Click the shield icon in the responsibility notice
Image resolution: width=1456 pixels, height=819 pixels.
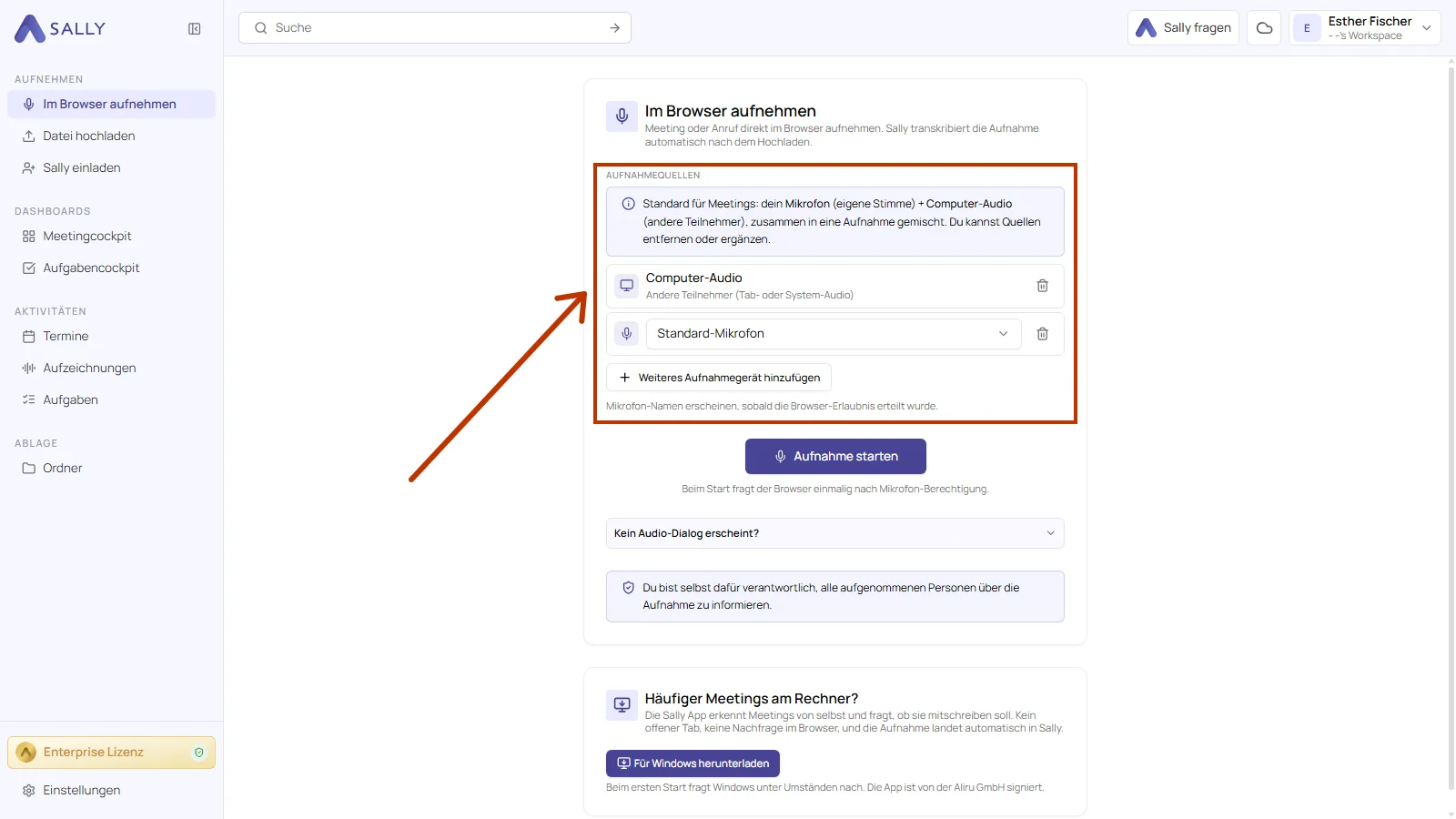tap(628, 588)
